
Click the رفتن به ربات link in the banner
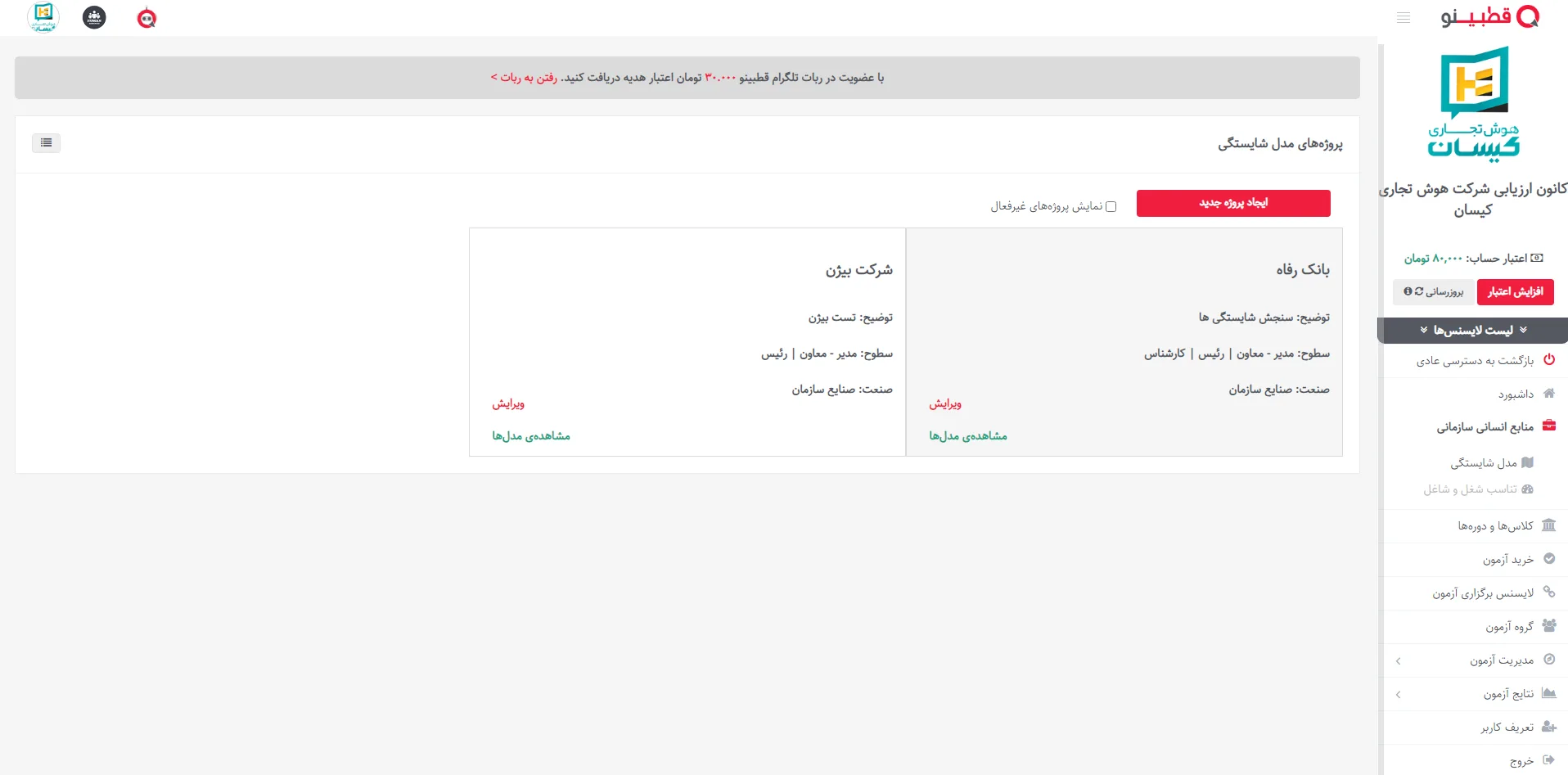coord(525,78)
